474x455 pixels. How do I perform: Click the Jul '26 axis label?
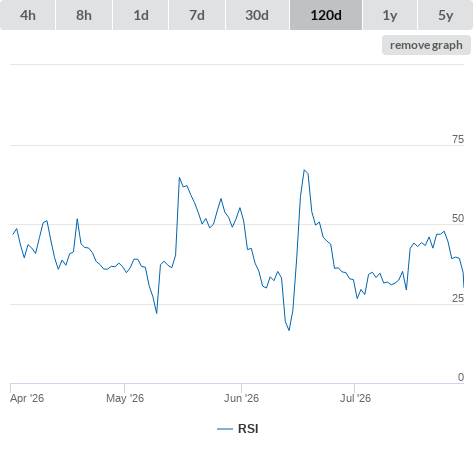[355, 398]
